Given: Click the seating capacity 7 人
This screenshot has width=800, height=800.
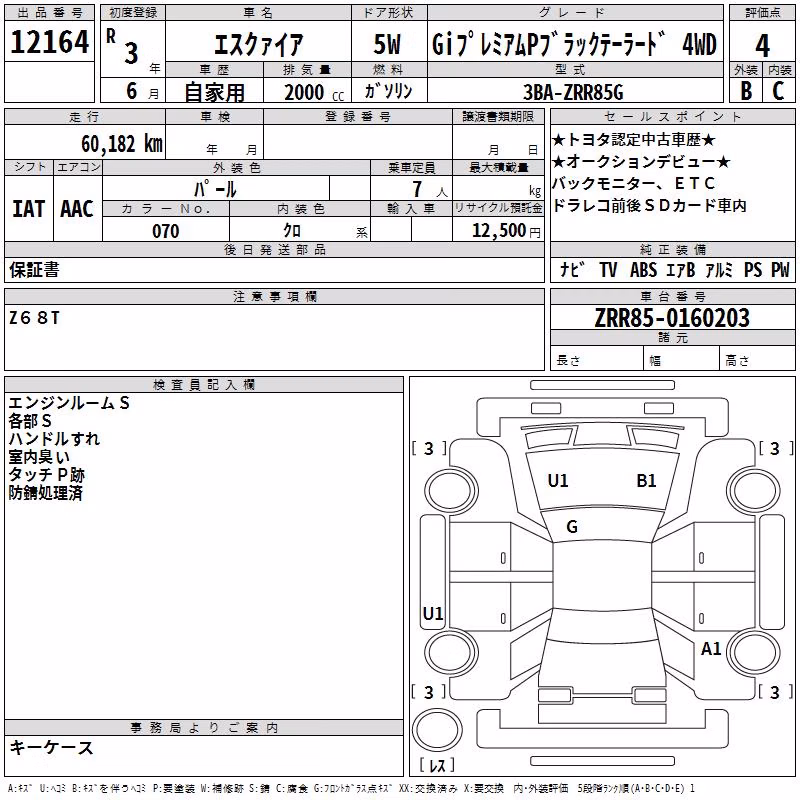Looking at the screenshot, I should (x=430, y=189).
